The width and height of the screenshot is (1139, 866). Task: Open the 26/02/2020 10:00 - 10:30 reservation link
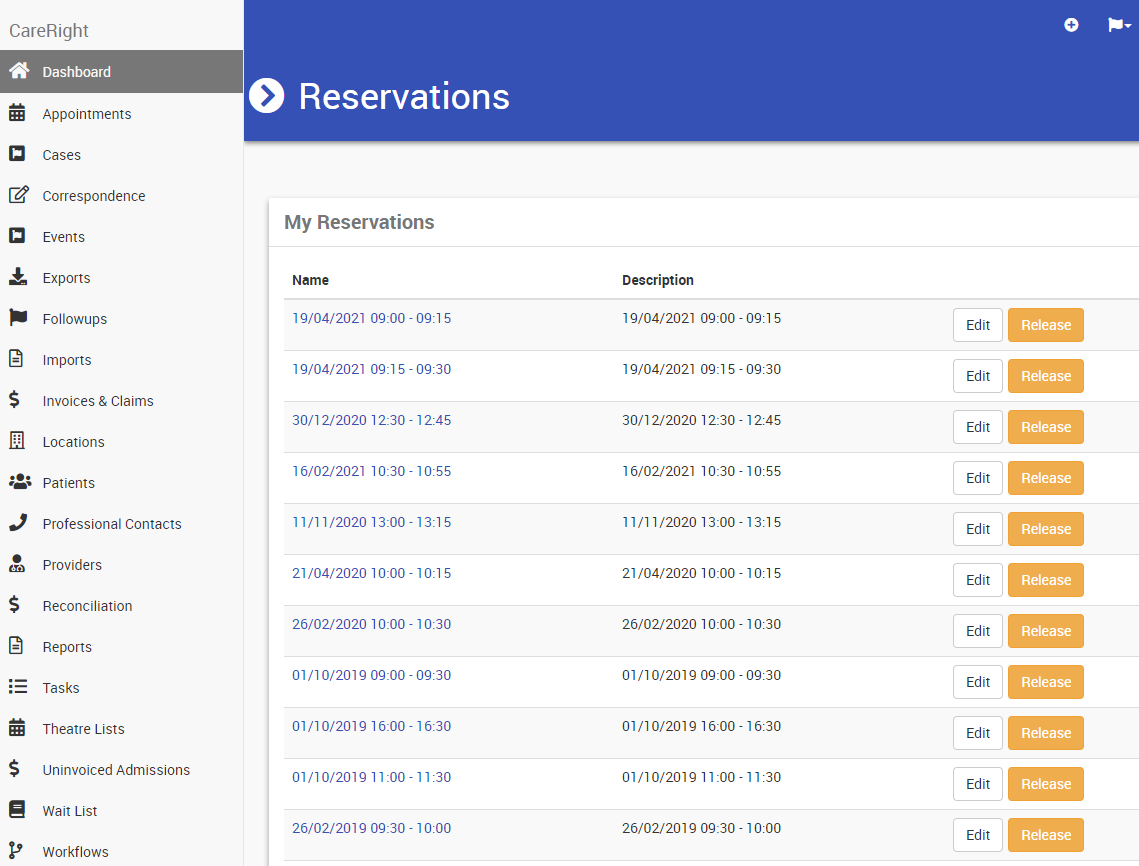click(x=371, y=624)
